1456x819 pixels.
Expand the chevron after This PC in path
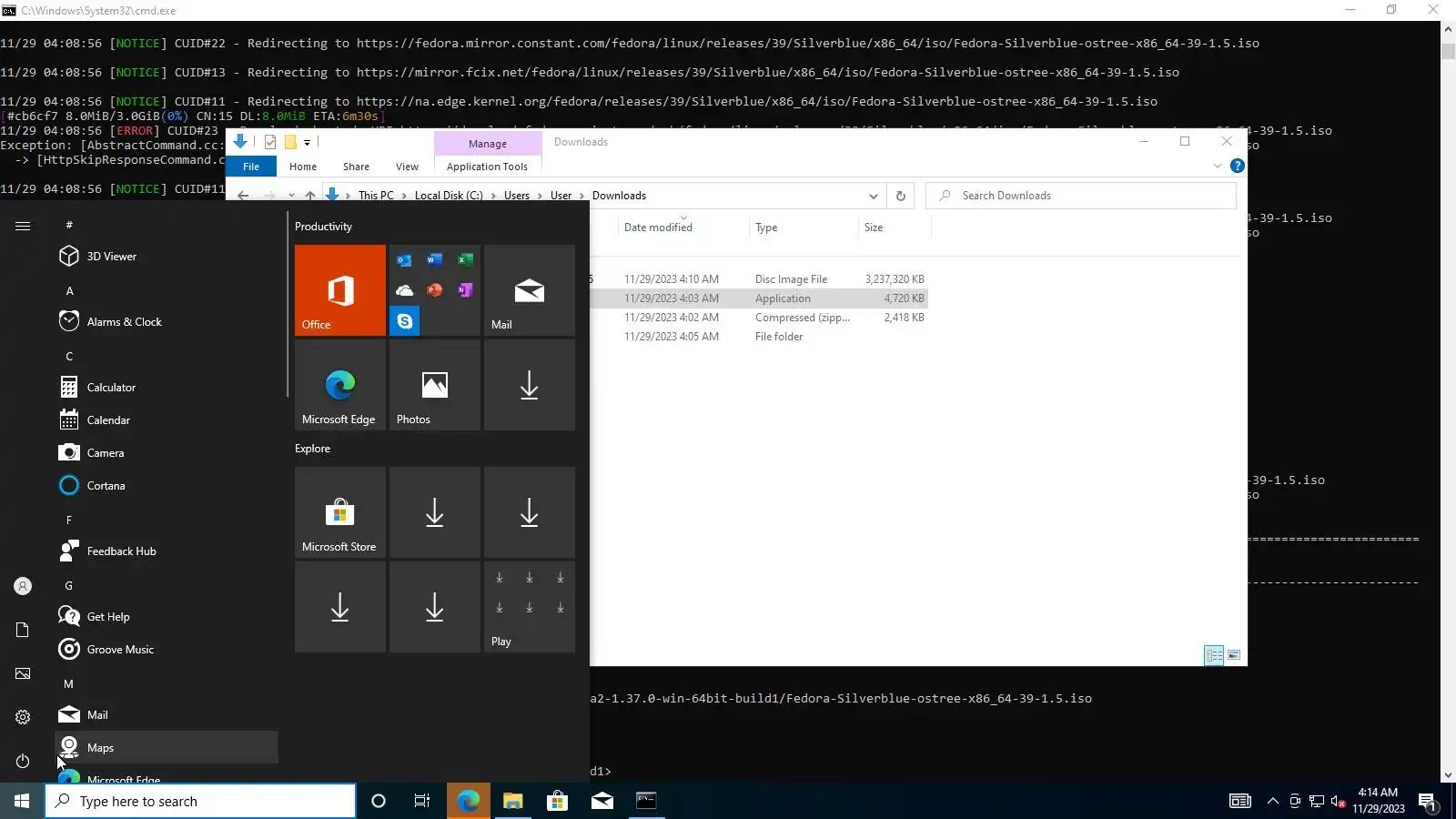point(404,196)
